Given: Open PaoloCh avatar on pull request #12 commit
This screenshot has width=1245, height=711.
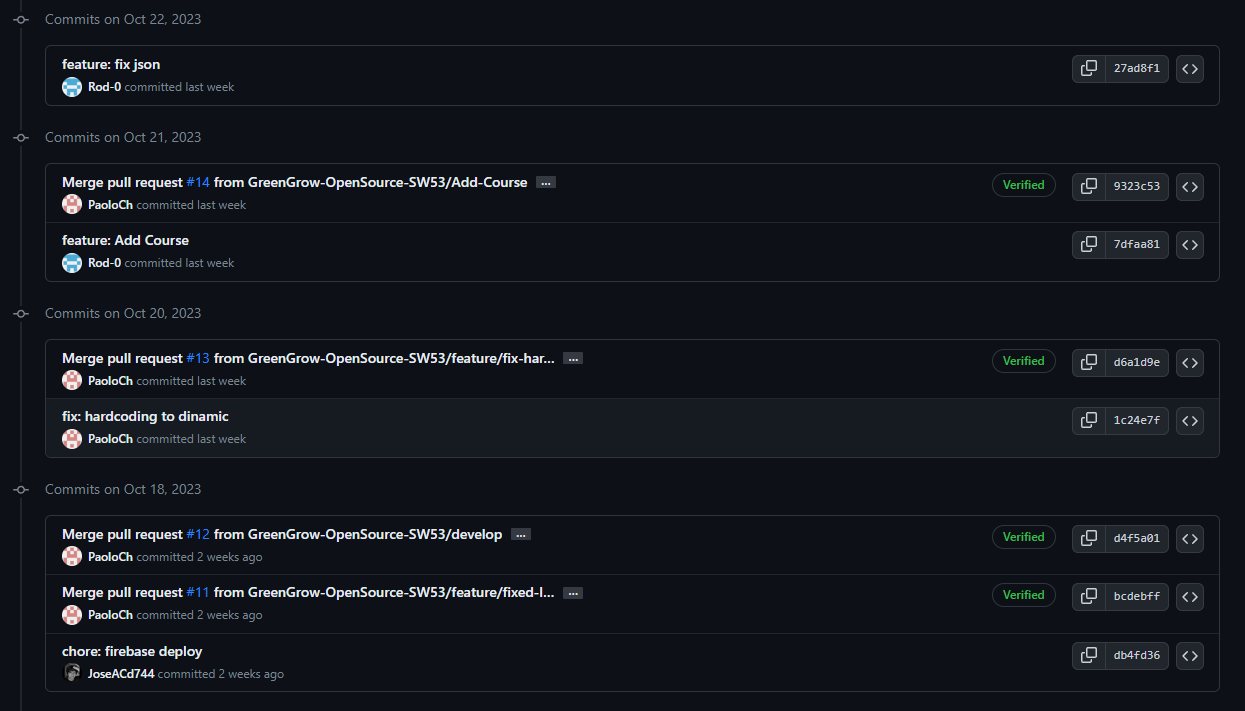Looking at the screenshot, I should (72, 557).
